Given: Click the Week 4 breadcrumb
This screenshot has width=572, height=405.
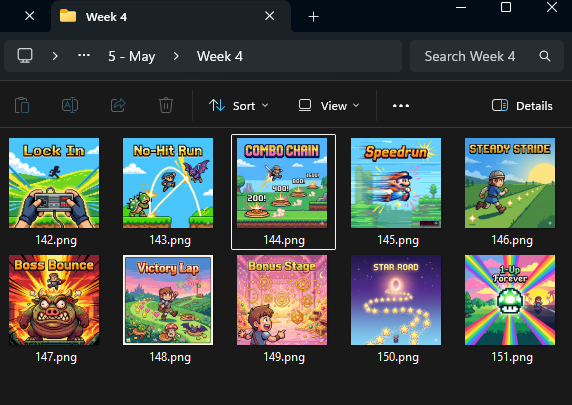Looking at the screenshot, I should click(x=220, y=56).
